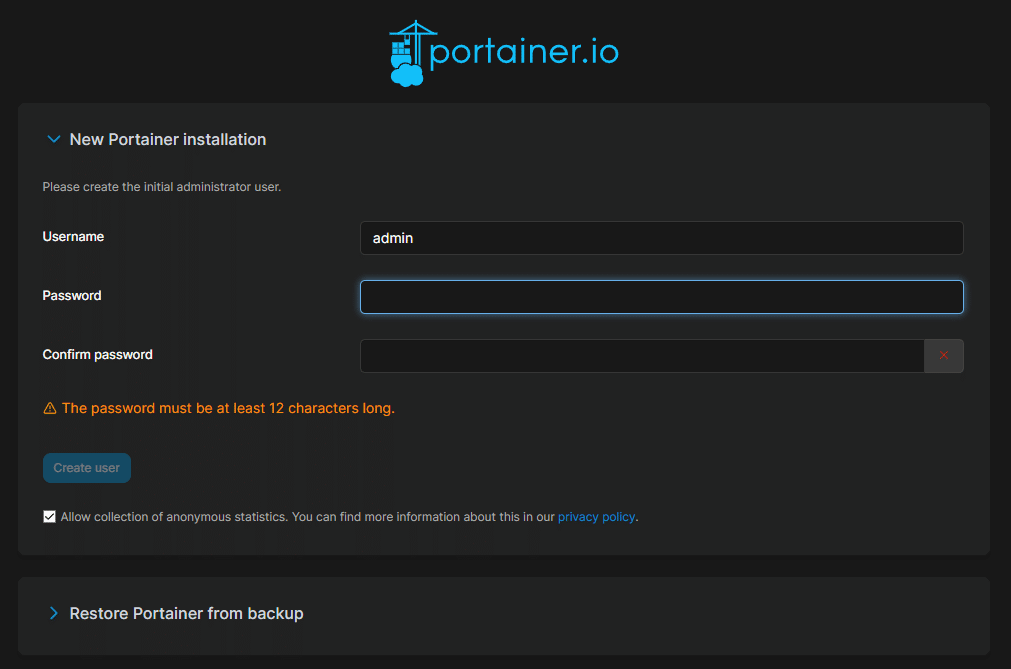The height and width of the screenshot is (669, 1011).
Task: Click the Confirm password label
Action: click(97, 355)
